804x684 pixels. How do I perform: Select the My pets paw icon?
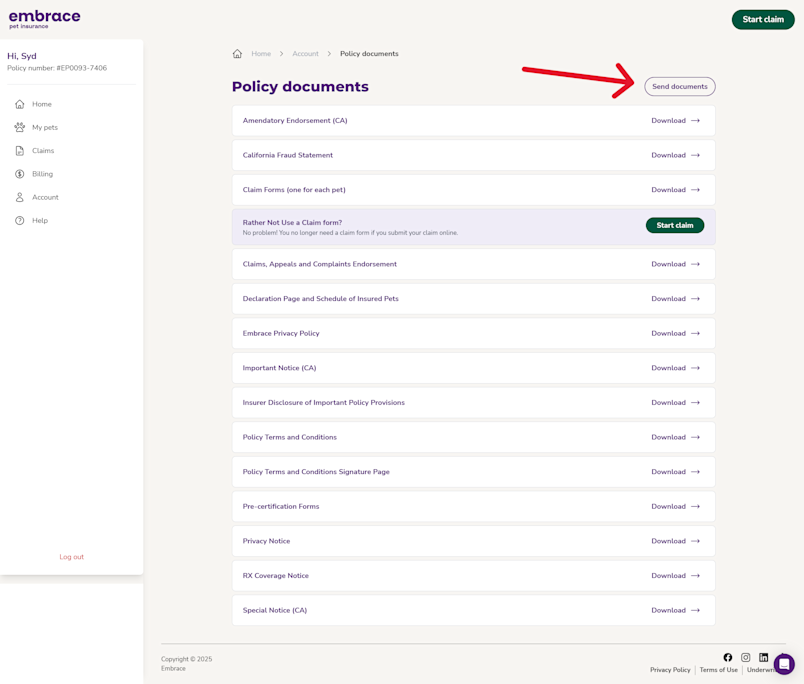20,127
